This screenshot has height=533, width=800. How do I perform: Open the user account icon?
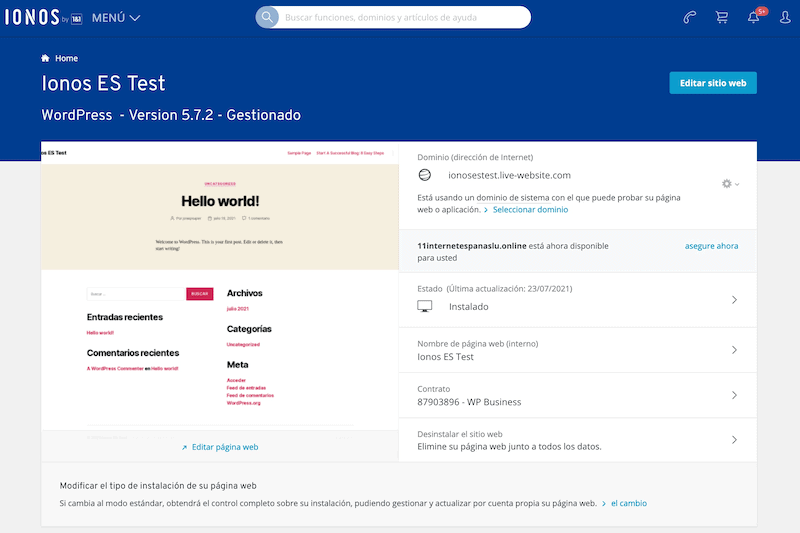pyautogui.click(x=785, y=17)
